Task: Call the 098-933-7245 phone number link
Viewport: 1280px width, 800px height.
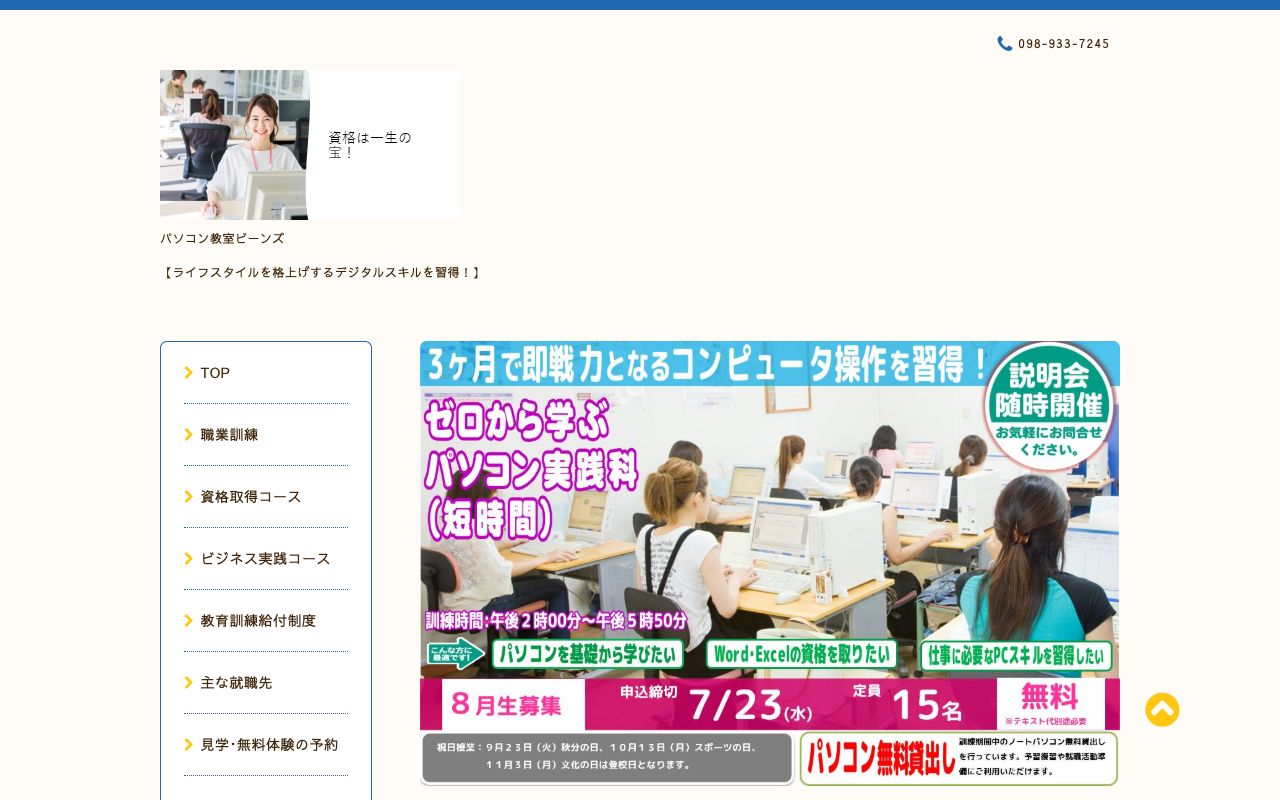Action: (x=1063, y=43)
